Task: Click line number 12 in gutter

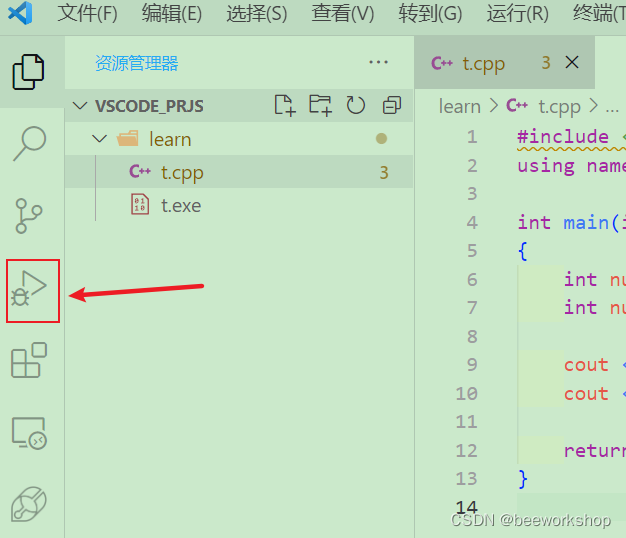Action: coord(466,451)
